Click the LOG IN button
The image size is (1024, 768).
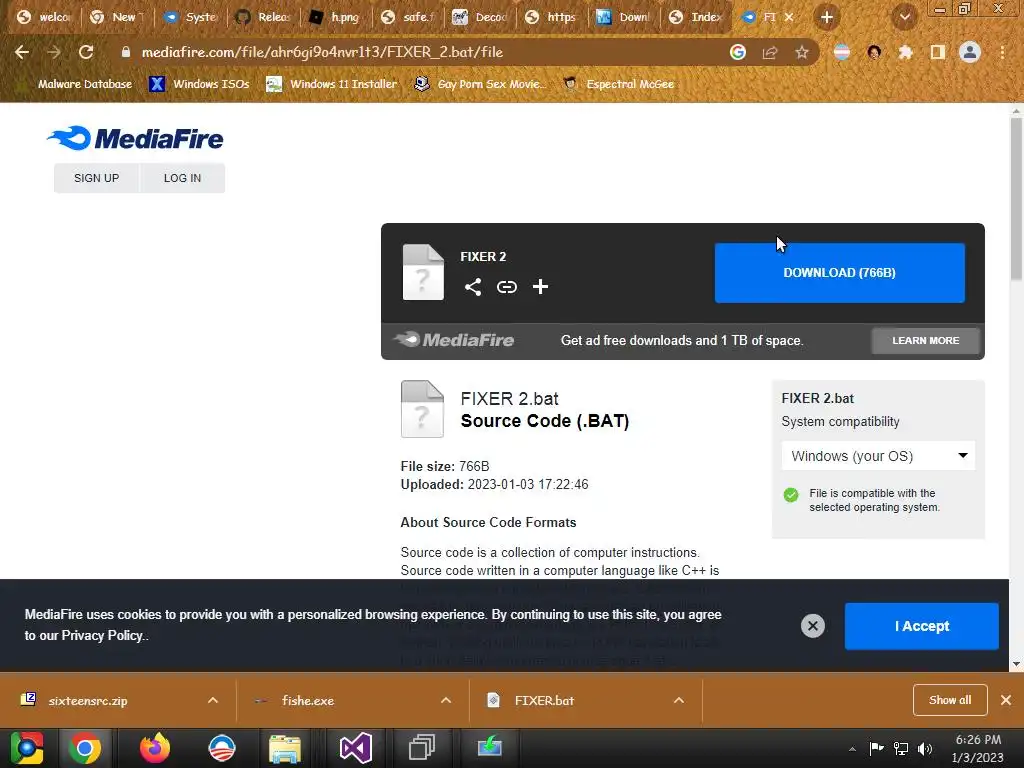182,178
